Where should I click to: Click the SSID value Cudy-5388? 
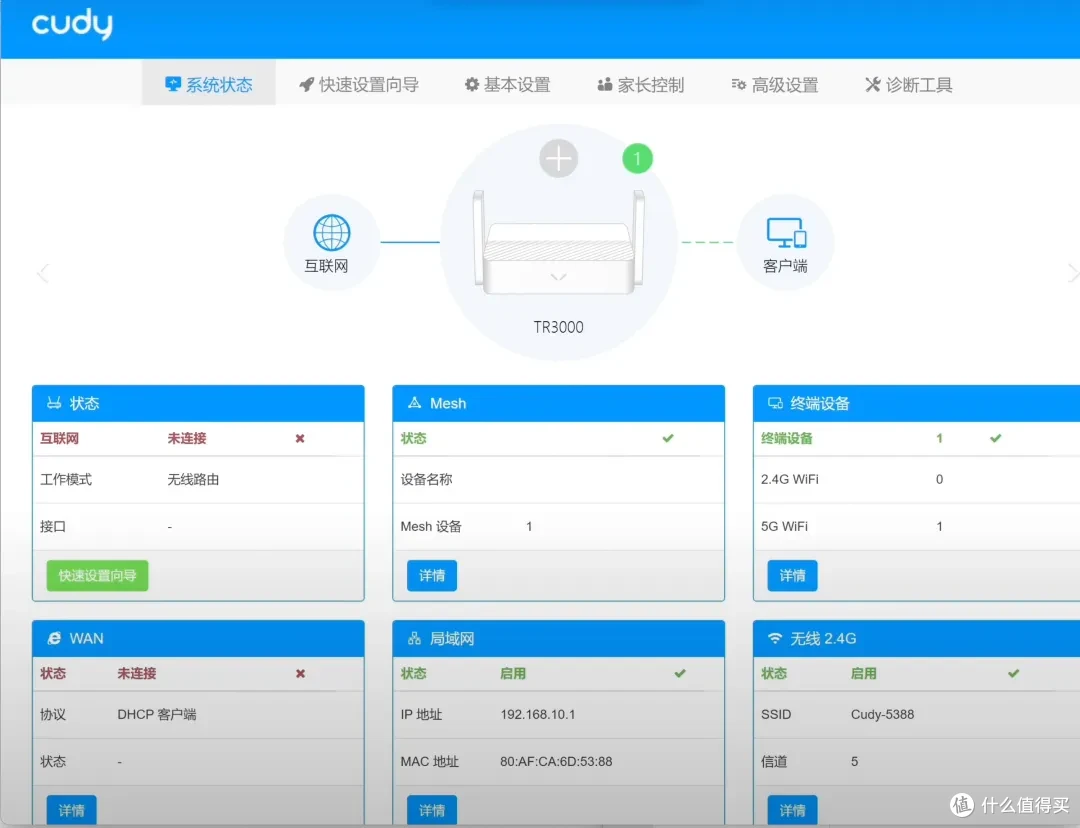(x=882, y=714)
